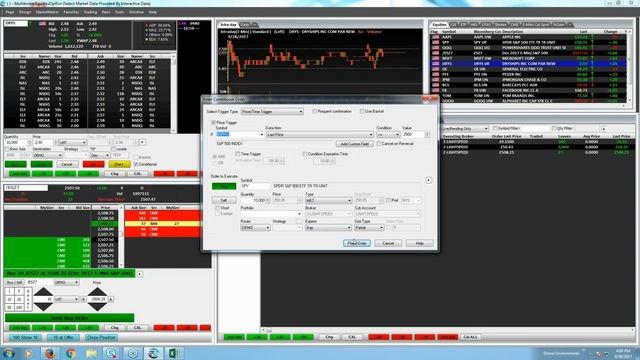Check the Use Basket checkbox
Screen dimensions: 640x360
[x=362, y=111]
